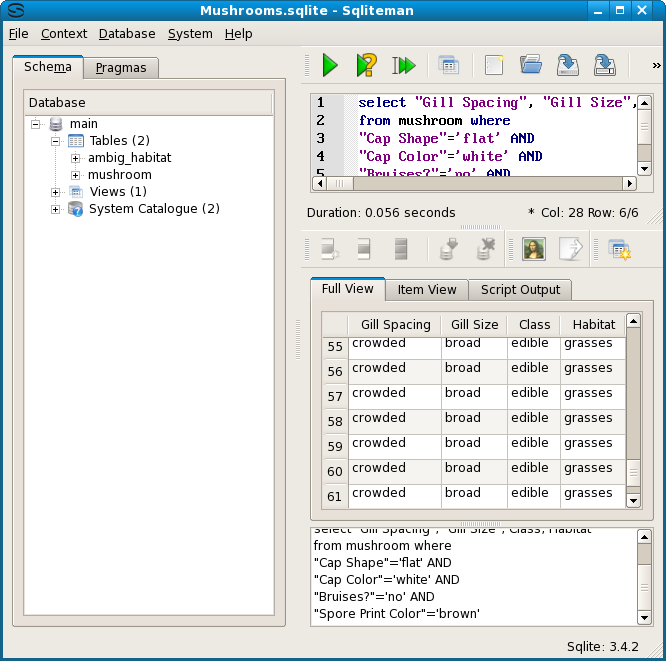Open the File menu
The image size is (666, 661).
(19, 34)
